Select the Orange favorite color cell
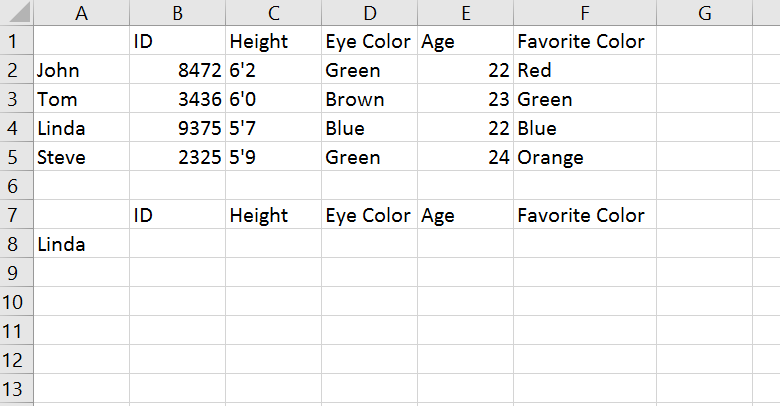This screenshot has width=780, height=406. tap(585, 157)
